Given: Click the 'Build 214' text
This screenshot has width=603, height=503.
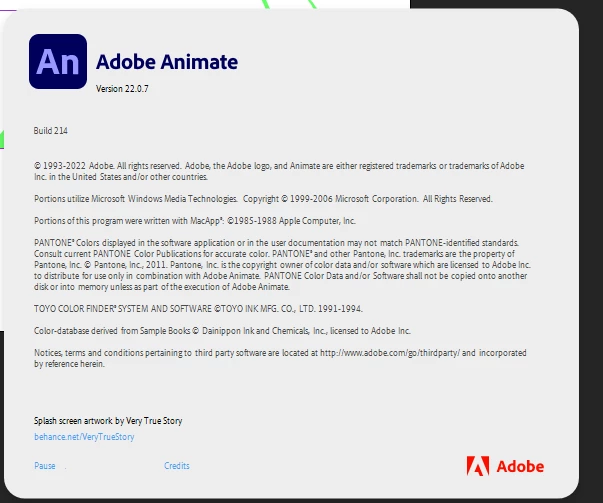Looking at the screenshot, I should [50, 131].
